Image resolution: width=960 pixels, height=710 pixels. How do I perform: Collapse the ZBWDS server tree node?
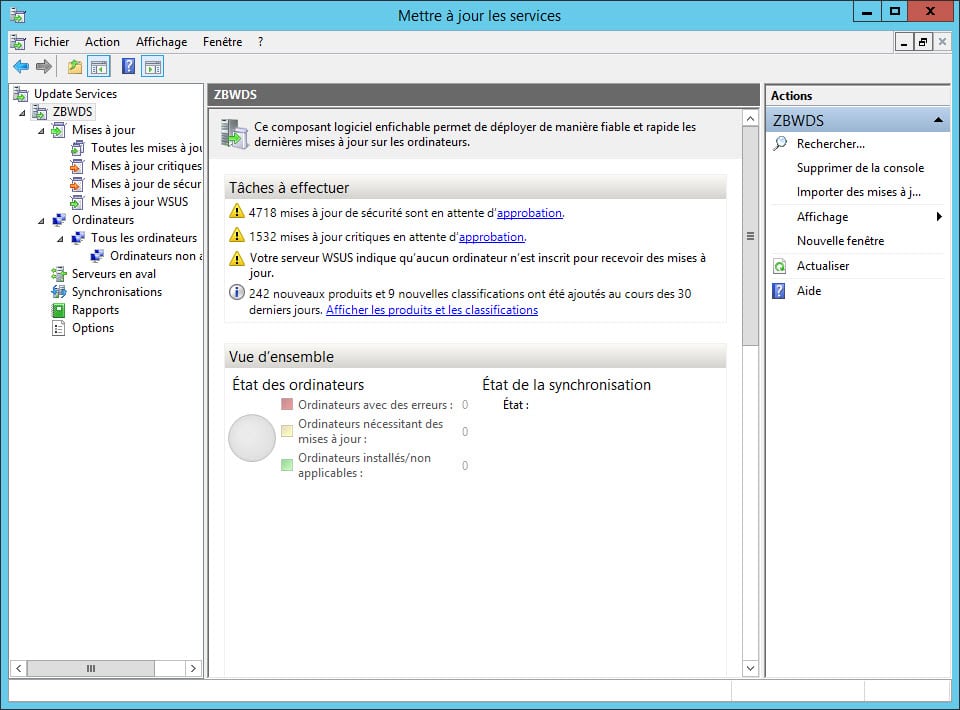[x=22, y=112]
